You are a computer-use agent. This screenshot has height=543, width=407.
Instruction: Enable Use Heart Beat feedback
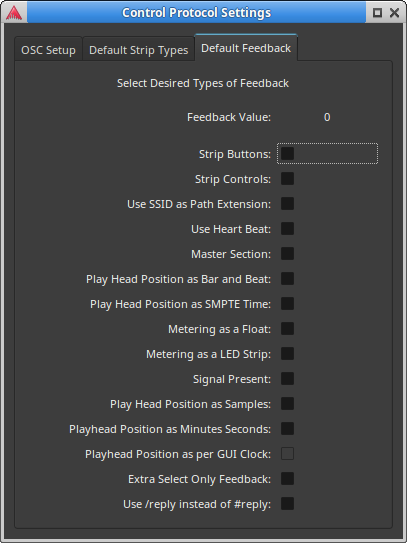point(287,229)
